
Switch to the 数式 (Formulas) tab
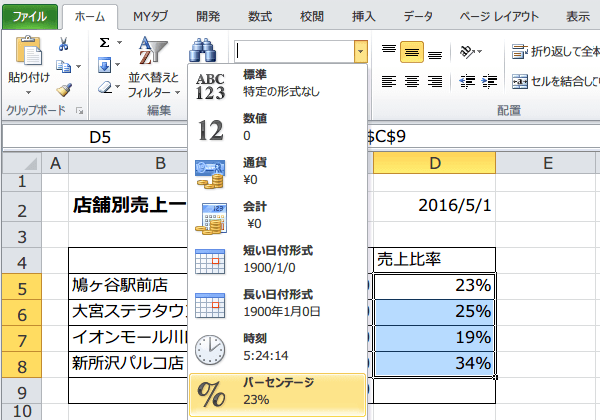point(259,16)
